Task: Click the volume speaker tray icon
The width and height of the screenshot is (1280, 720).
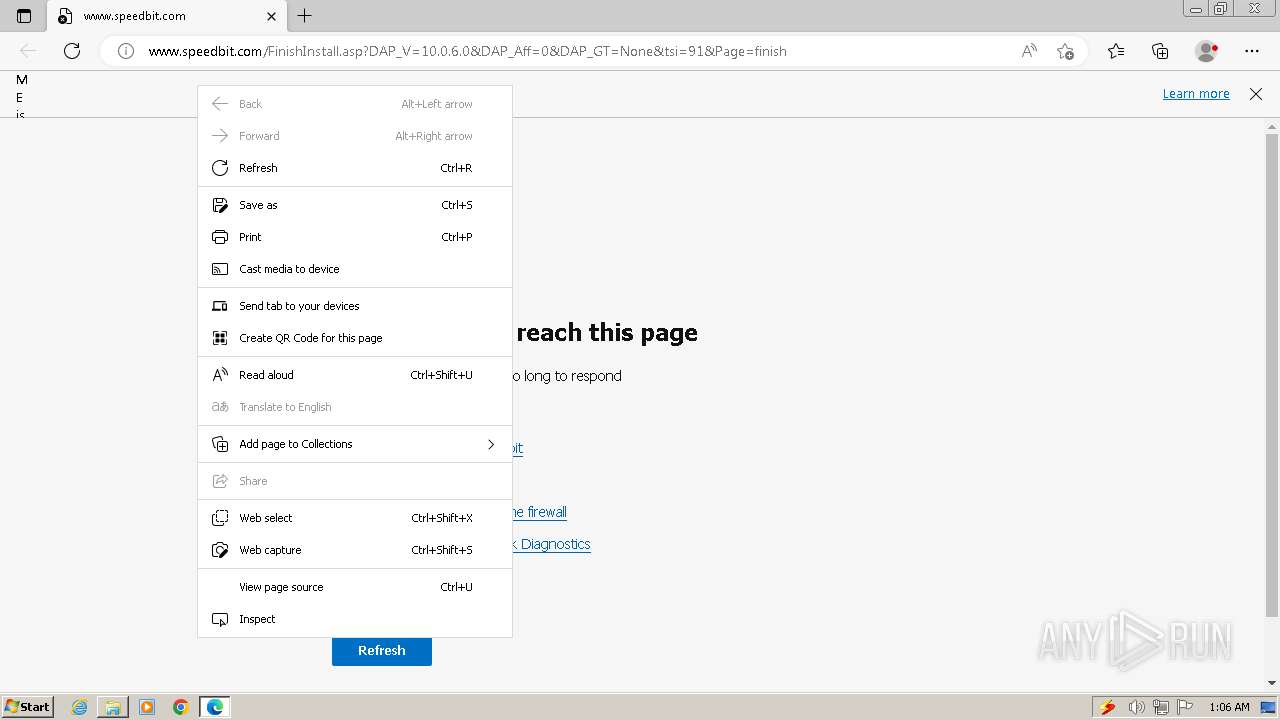Action: tap(1137, 707)
